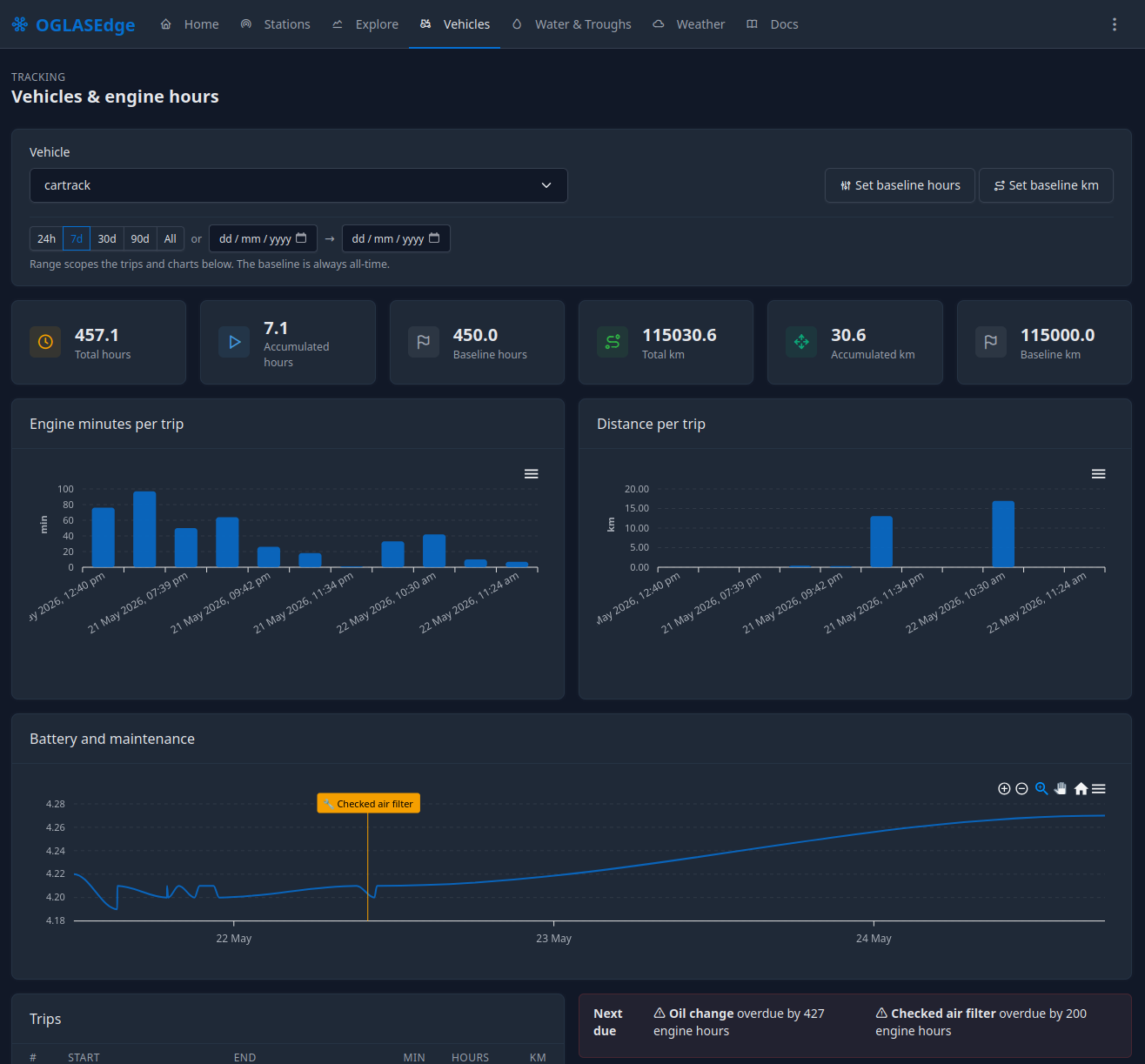Click the MIN column header in Trips

click(414, 1057)
